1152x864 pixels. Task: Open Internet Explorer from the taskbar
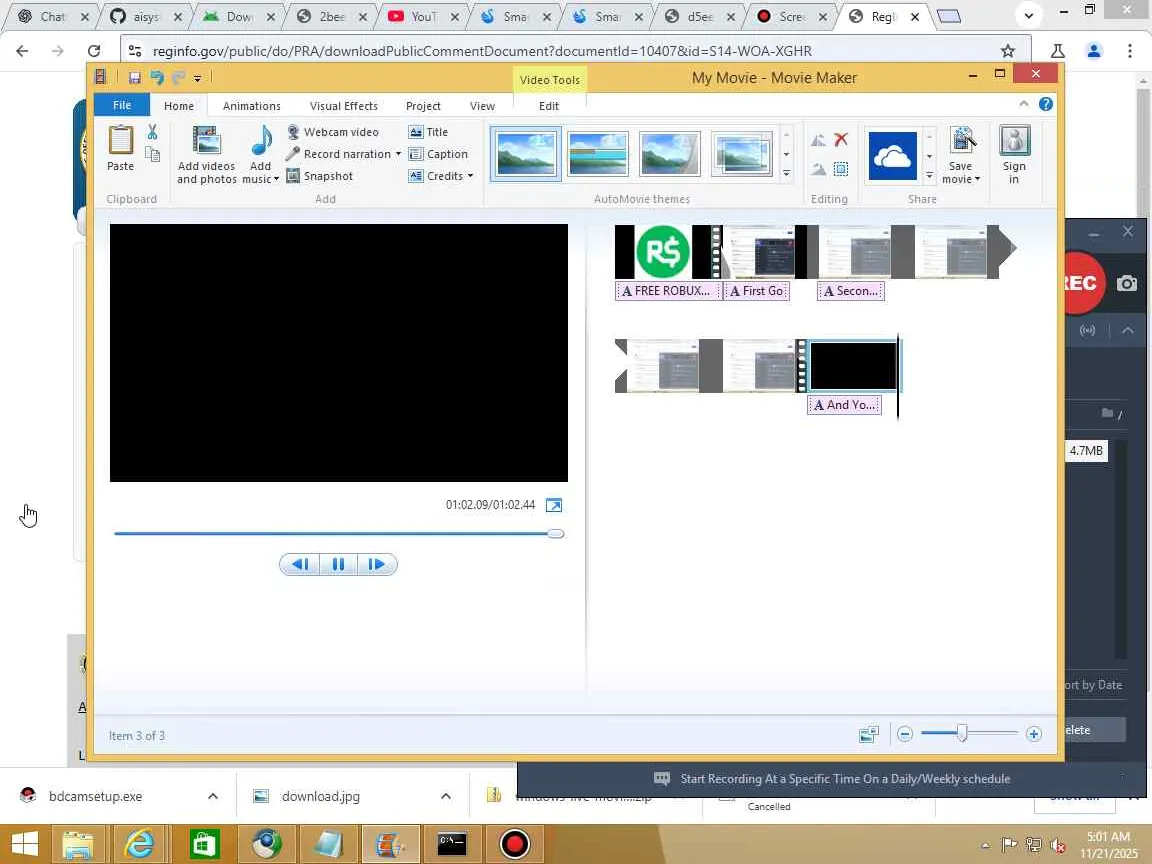coord(139,843)
